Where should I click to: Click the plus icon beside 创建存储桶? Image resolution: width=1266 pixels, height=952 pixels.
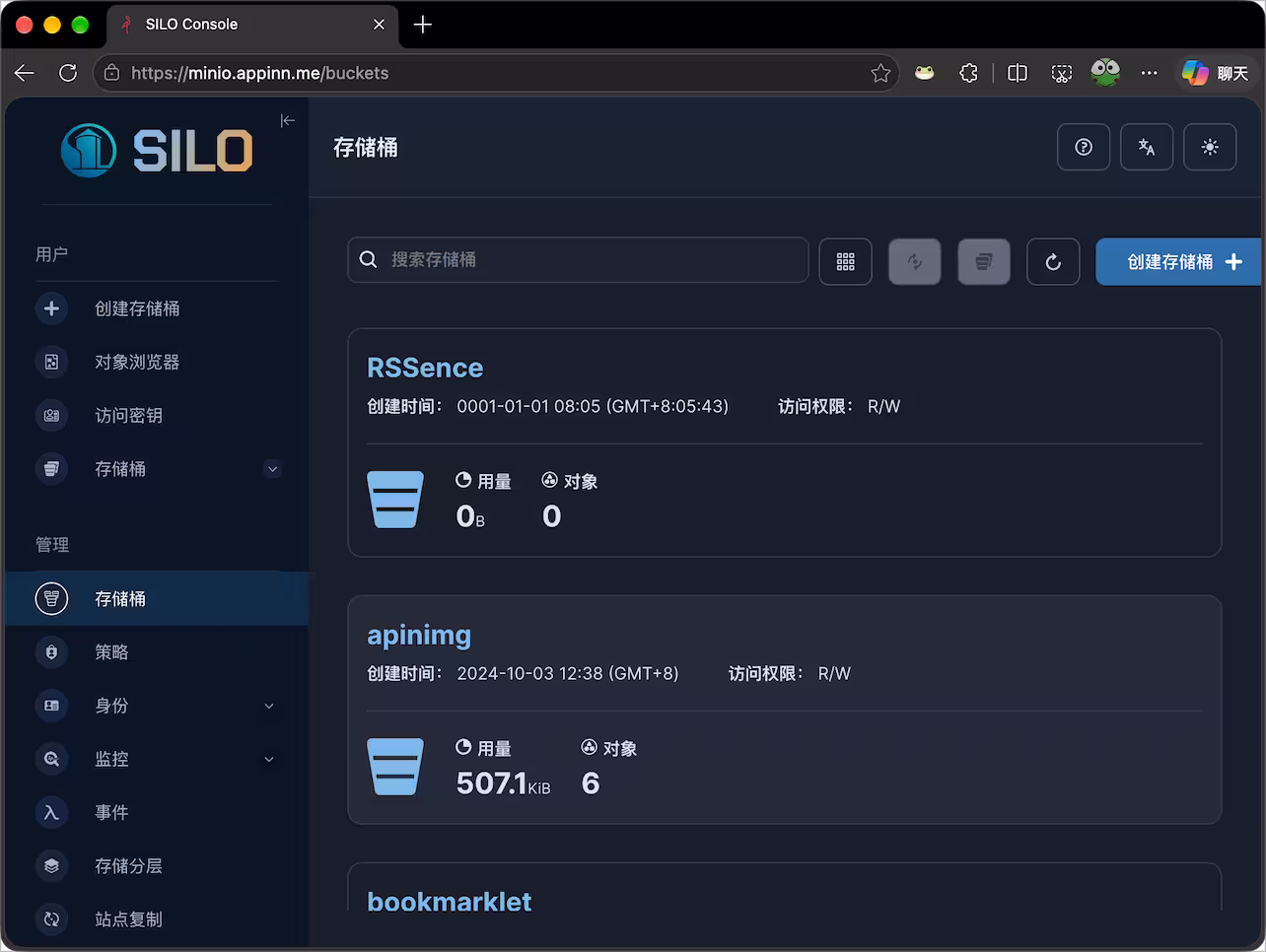click(51, 308)
